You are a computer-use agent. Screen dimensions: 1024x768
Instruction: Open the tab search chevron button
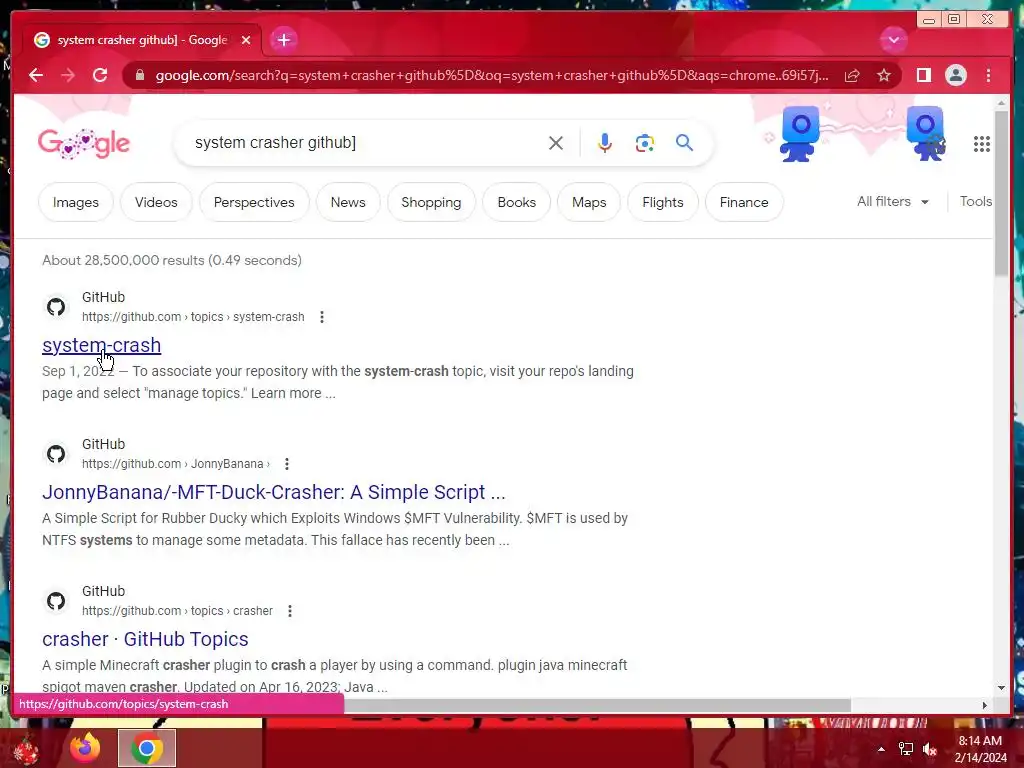click(x=893, y=40)
